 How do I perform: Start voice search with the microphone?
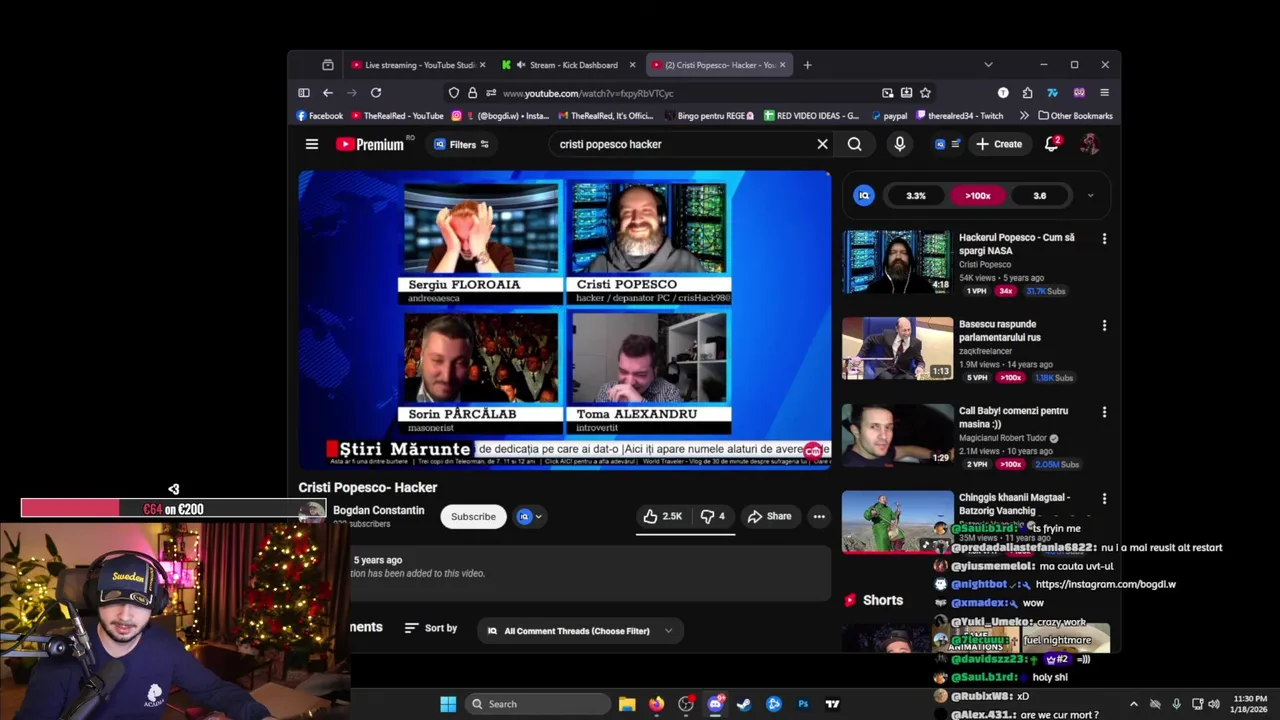(899, 144)
